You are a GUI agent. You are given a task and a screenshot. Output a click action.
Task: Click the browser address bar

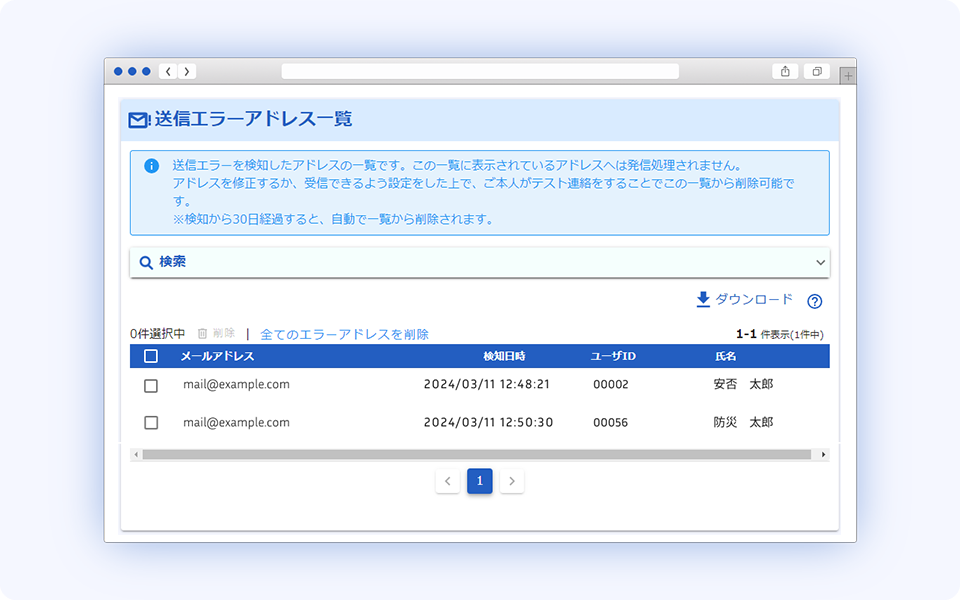(480, 71)
